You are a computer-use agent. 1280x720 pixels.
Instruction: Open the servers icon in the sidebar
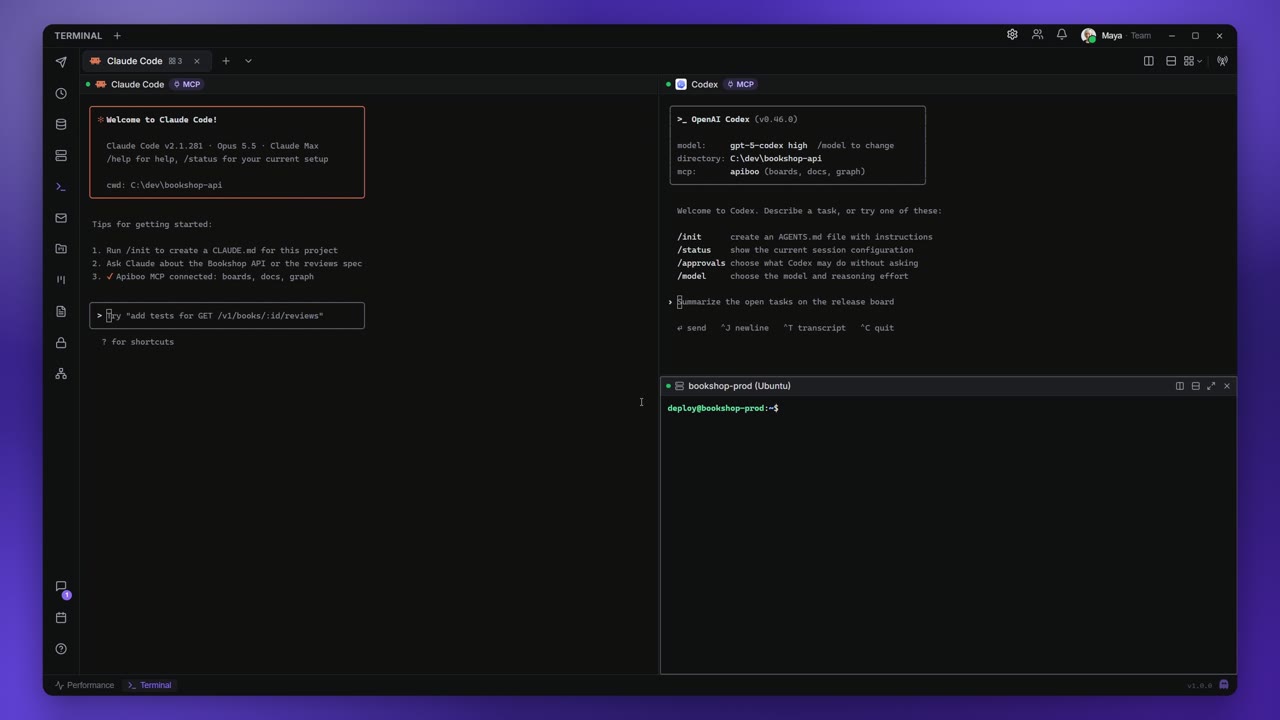61,156
